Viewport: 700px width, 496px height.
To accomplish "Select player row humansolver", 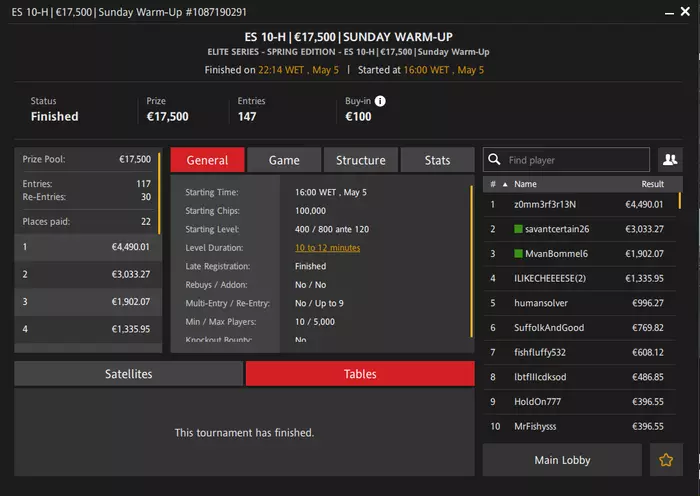I will (579, 303).
